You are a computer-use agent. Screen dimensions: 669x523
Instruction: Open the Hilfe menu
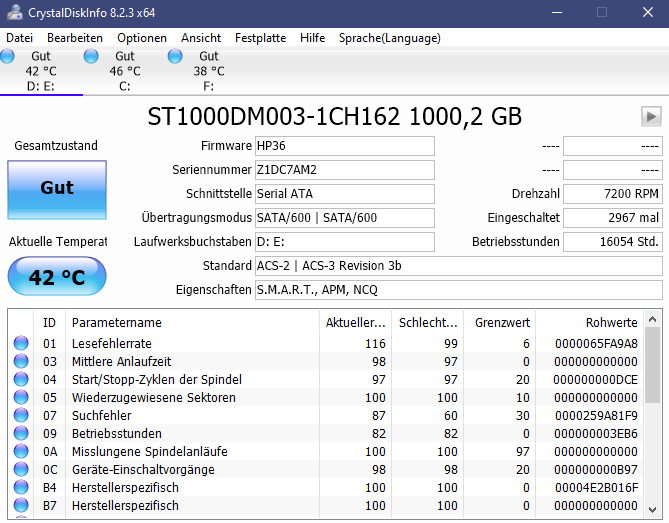[312, 38]
